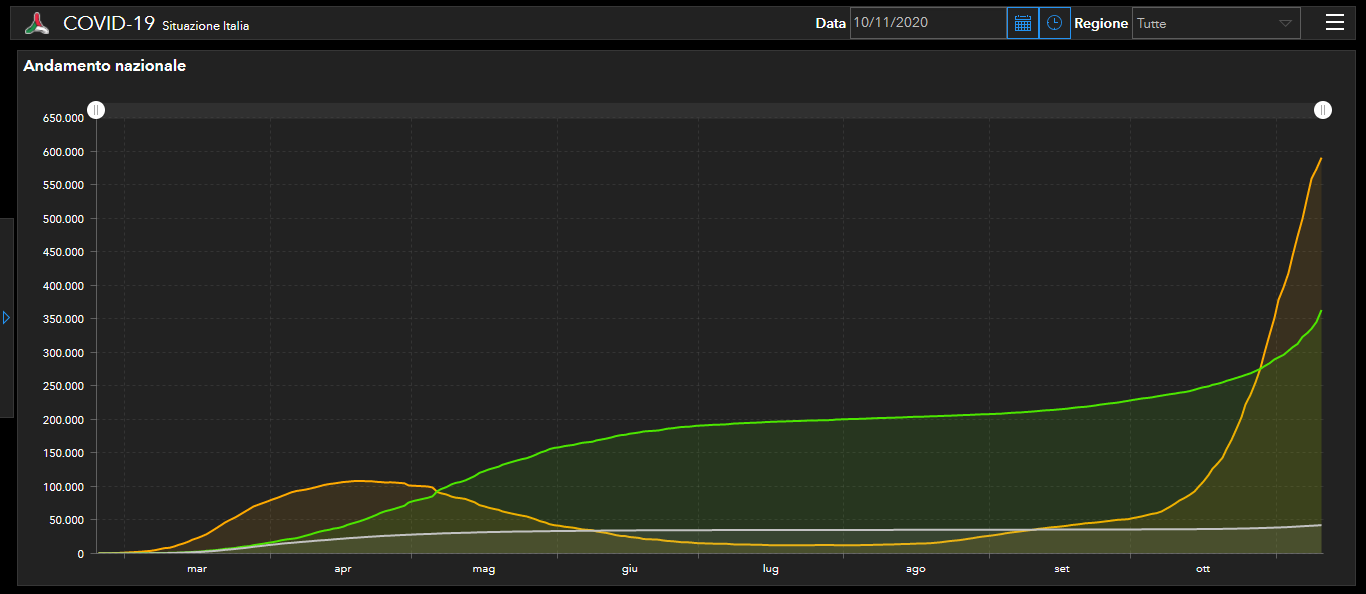Click the Situazione Italia subtitle
The width and height of the screenshot is (1366, 594).
point(205,26)
